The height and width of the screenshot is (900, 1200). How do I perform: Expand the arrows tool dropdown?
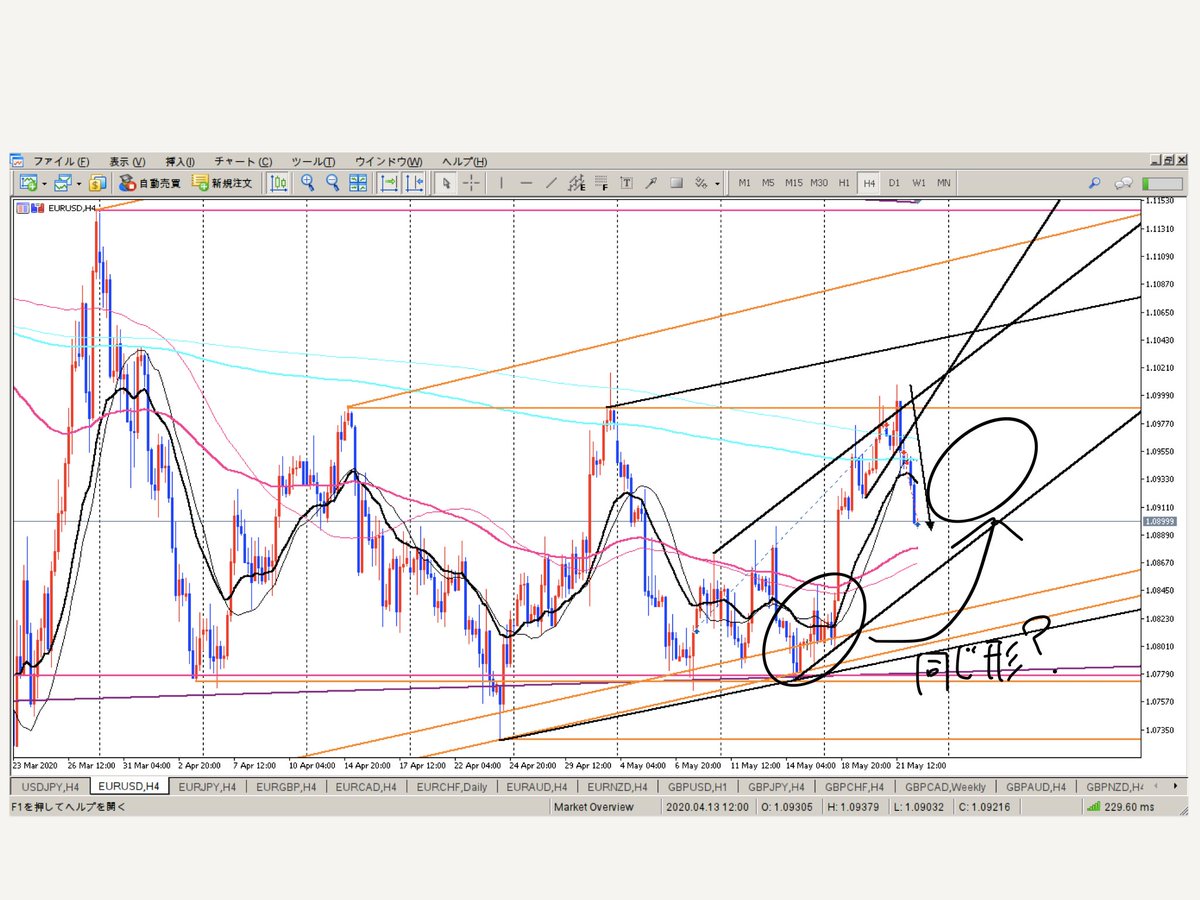718,184
